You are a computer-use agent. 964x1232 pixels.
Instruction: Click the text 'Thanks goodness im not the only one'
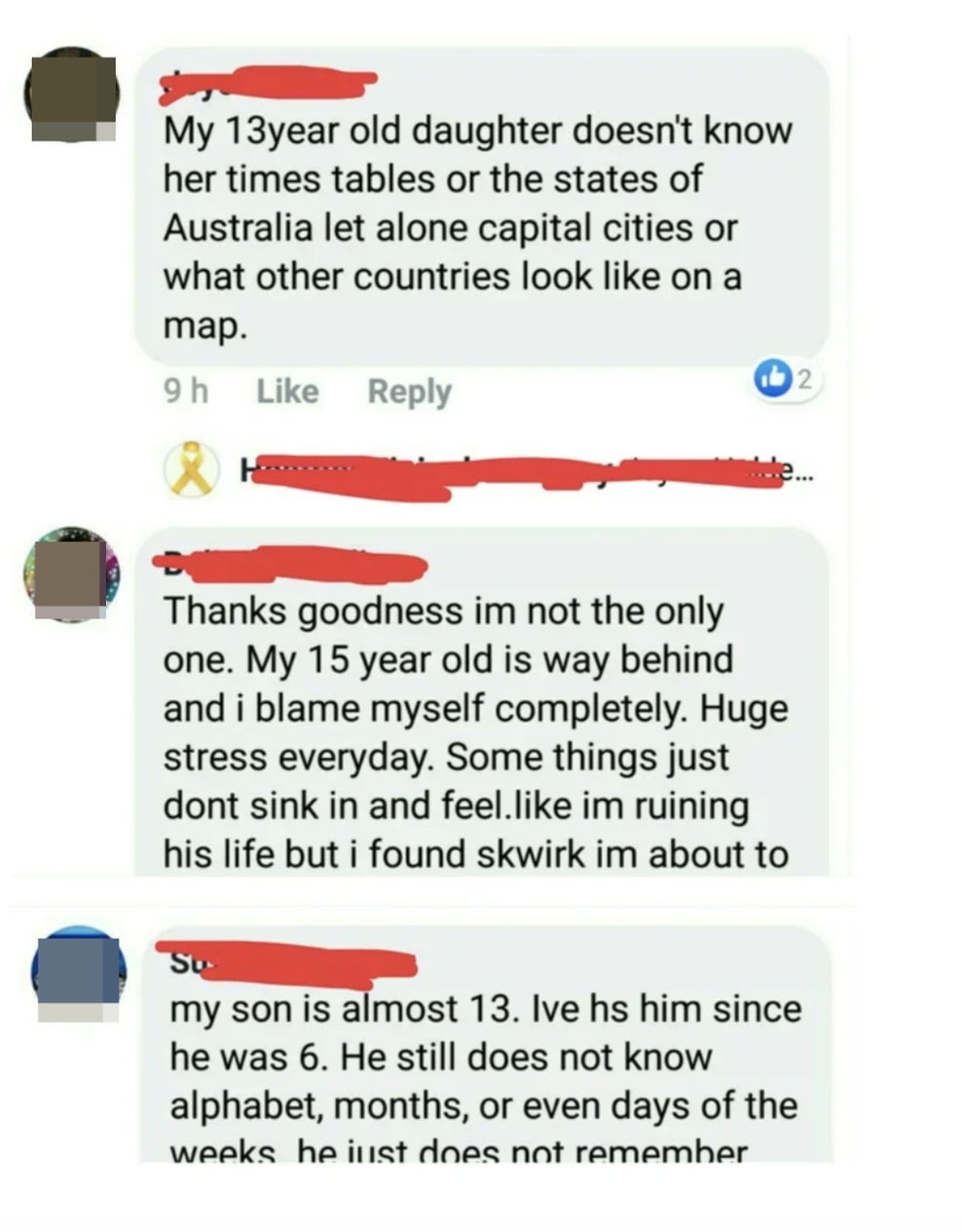pyautogui.click(x=443, y=635)
